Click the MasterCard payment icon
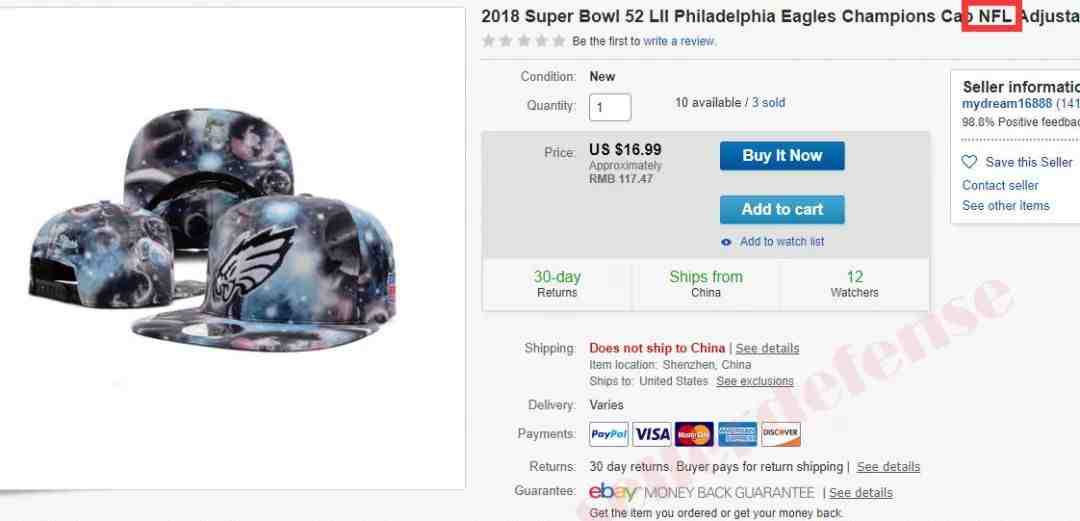1080x521 pixels. pyautogui.click(x=694, y=434)
